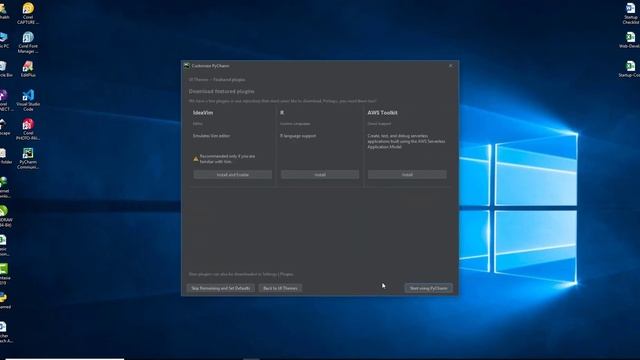The image size is (640, 360).
Task: Close the Customize PyCharm dialog
Action: tap(451, 66)
